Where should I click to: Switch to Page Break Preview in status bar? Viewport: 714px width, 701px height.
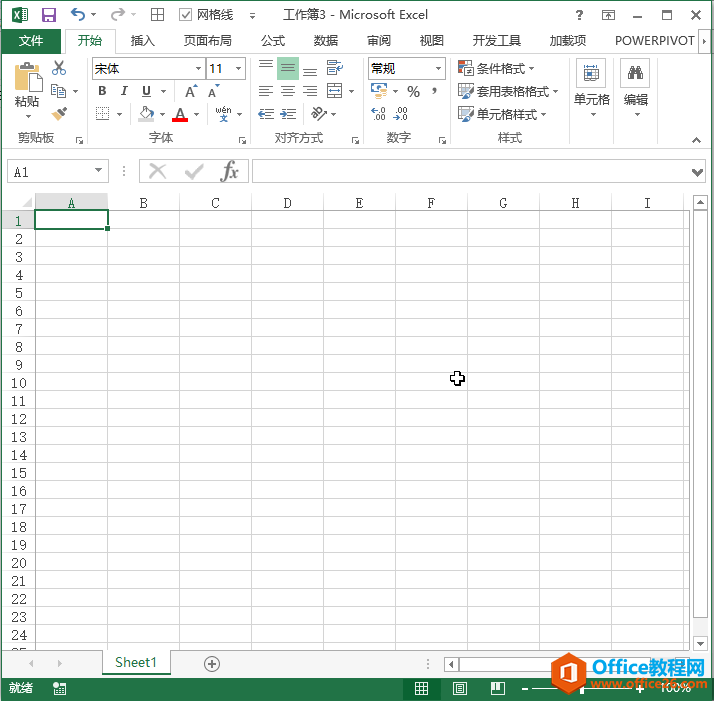coord(498,688)
